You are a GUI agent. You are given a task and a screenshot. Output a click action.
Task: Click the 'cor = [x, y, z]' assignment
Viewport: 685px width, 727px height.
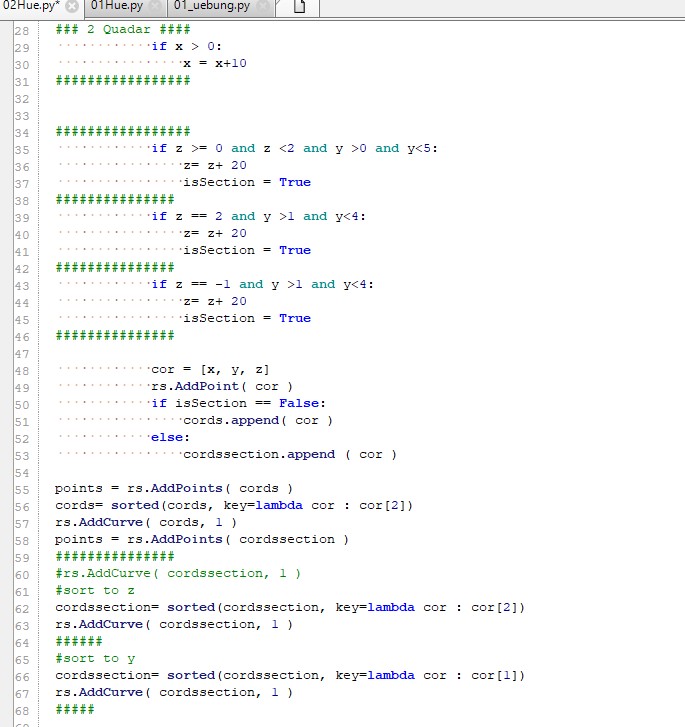(210, 370)
